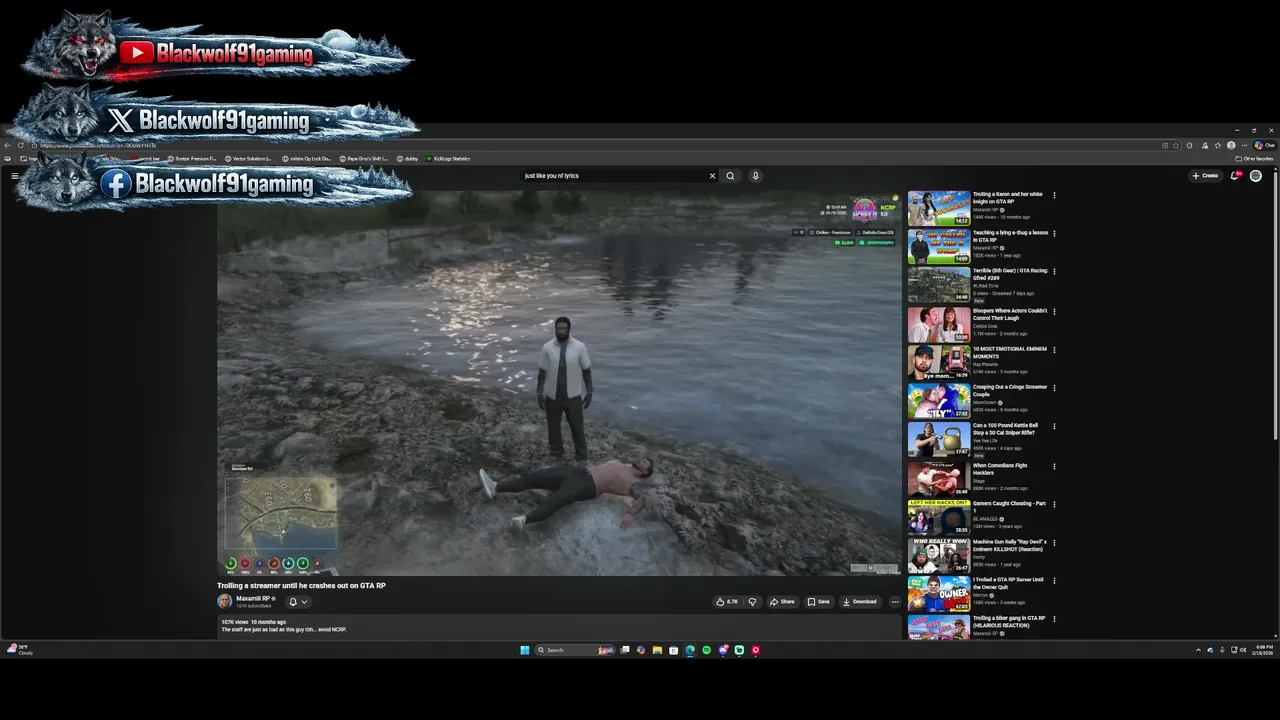The width and height of the screenshot is (1280, 720).
Task: Open the YouTube account avatar menu
Action: pos(1256,176)
